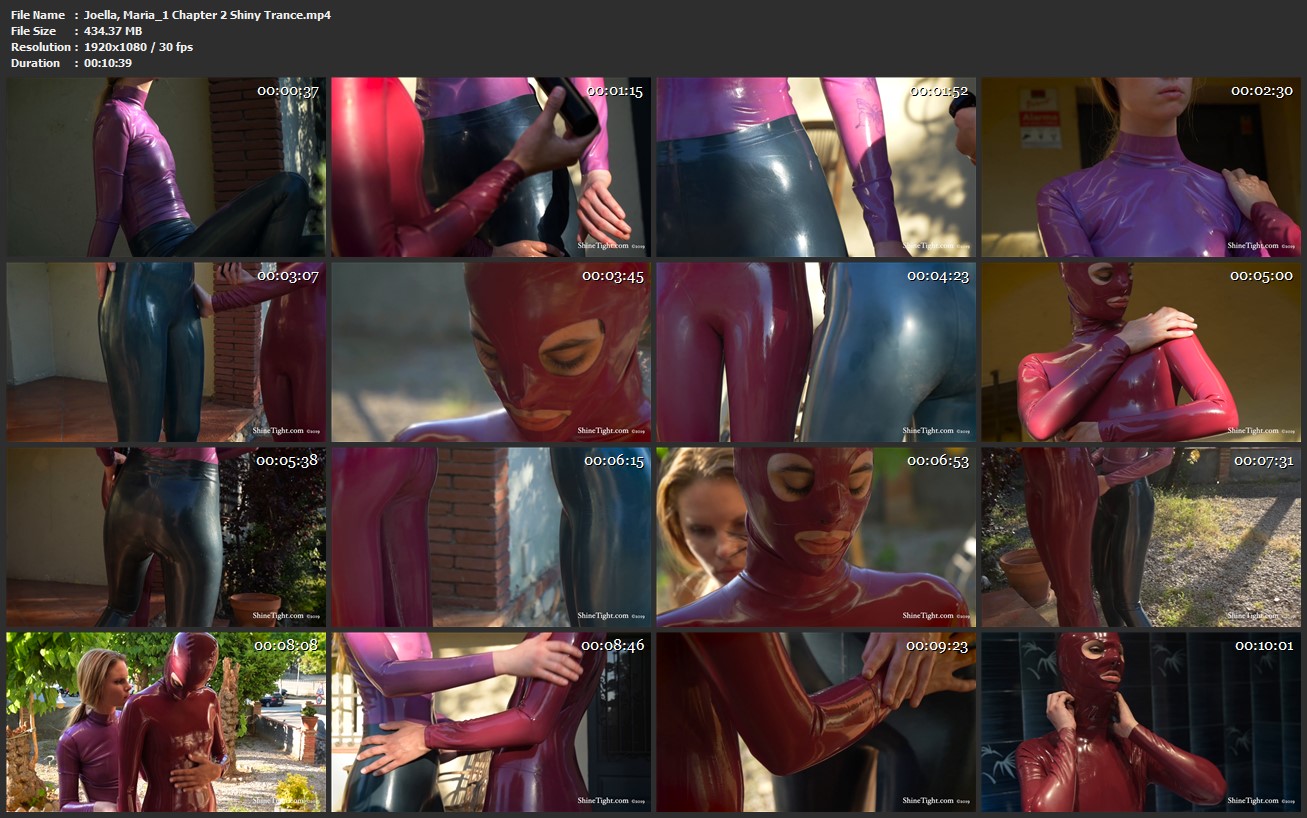
Task: Select the file size value 434.37 MB
Action: point(113,31)
